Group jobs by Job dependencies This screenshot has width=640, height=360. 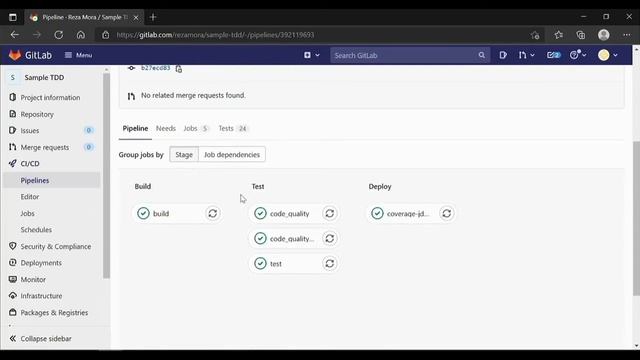(x=232, y=155)
